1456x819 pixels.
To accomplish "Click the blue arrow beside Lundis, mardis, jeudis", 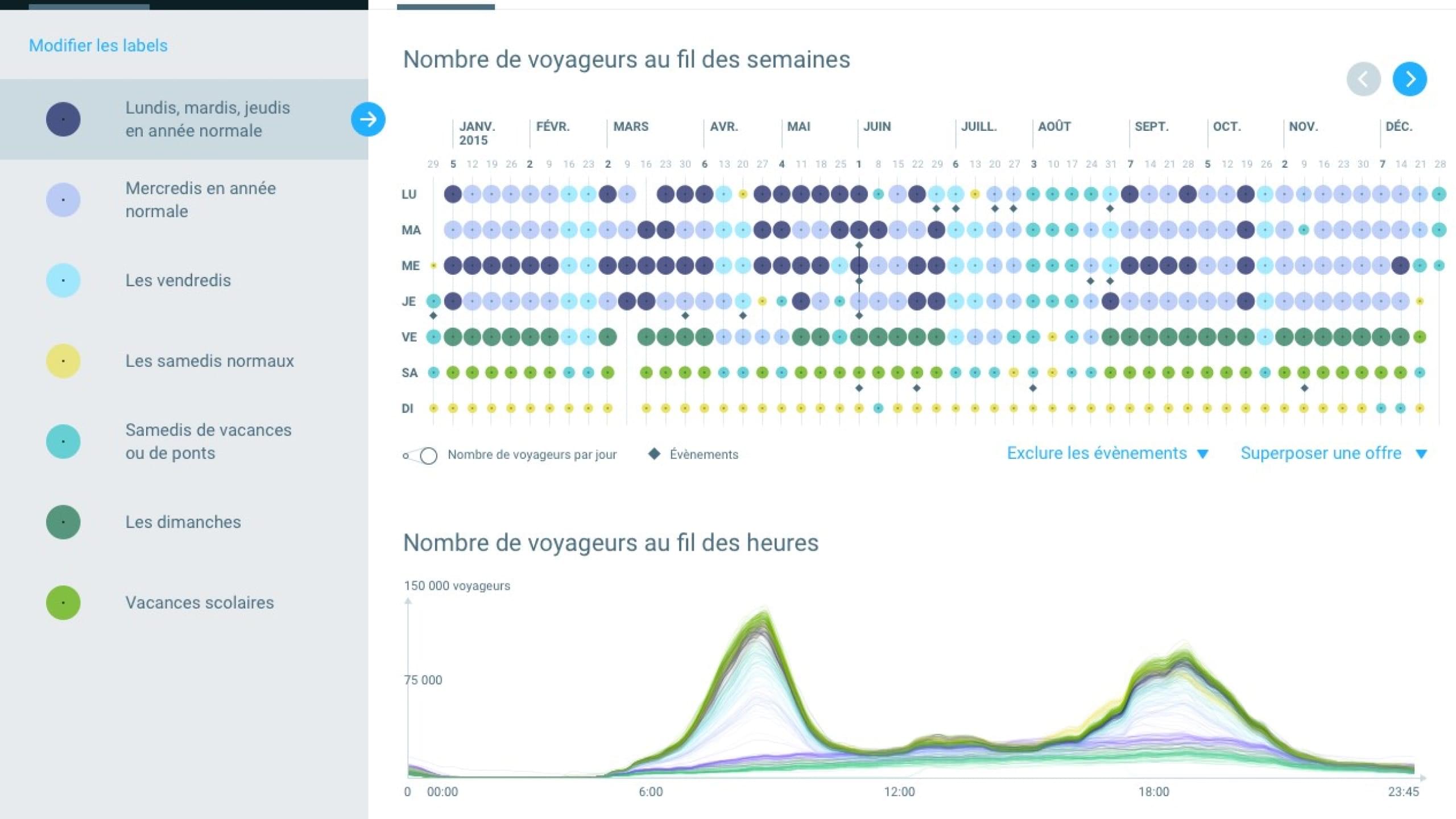I will point(368,119).
